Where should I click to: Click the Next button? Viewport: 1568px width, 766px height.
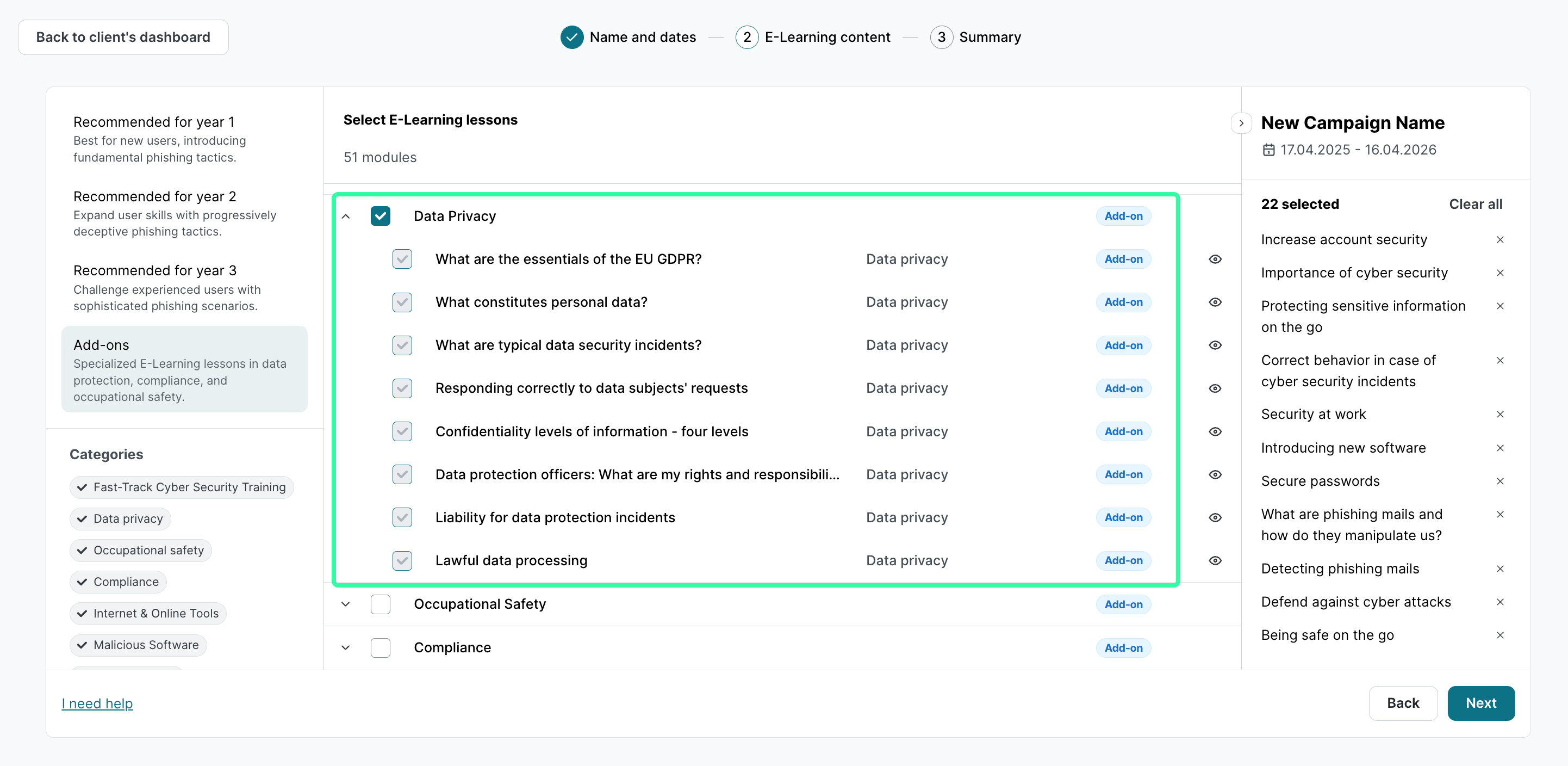point(1480,703)
